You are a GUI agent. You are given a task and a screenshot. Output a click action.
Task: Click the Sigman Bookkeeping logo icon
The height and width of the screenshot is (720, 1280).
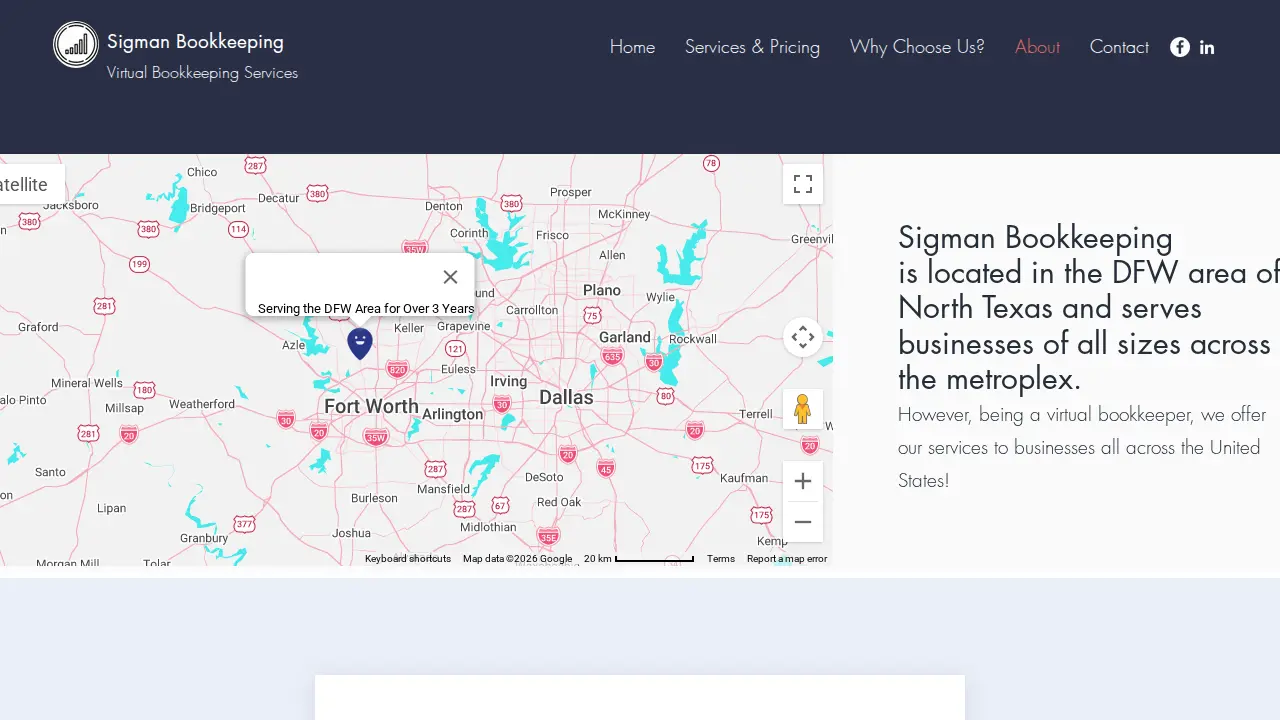point(76,45)
